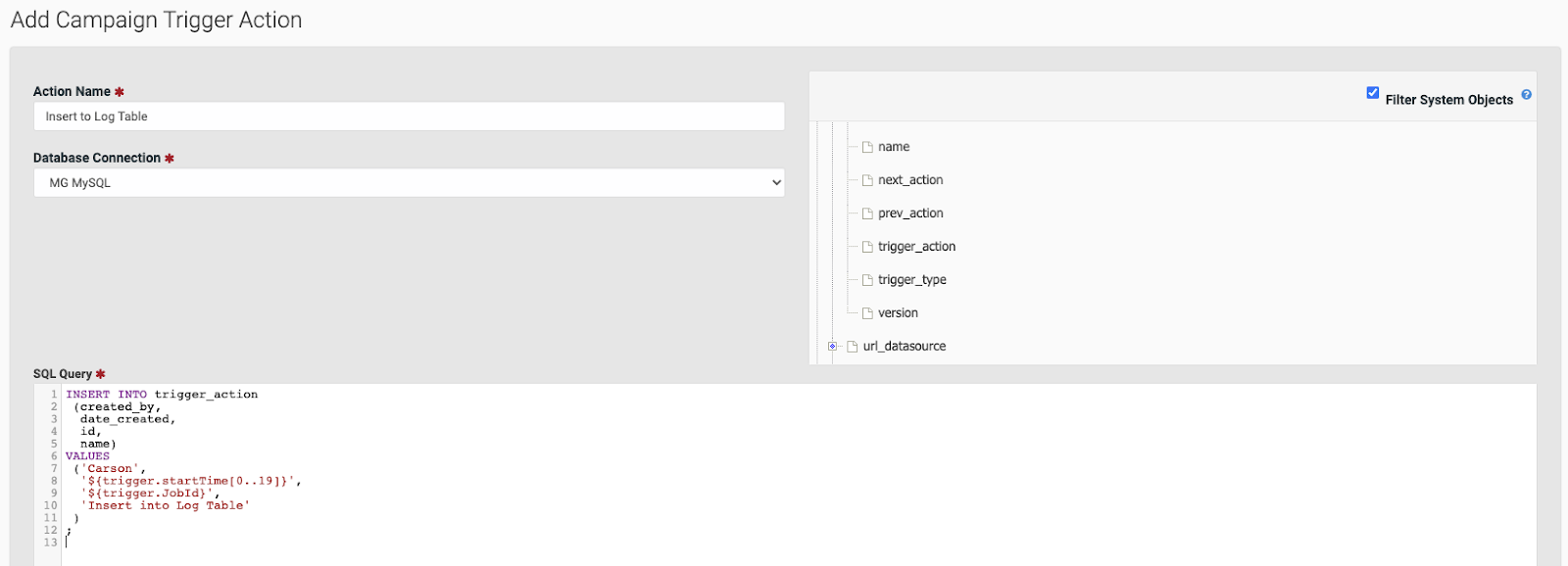
Task: Click the file icon next to name
Action: 867,147
